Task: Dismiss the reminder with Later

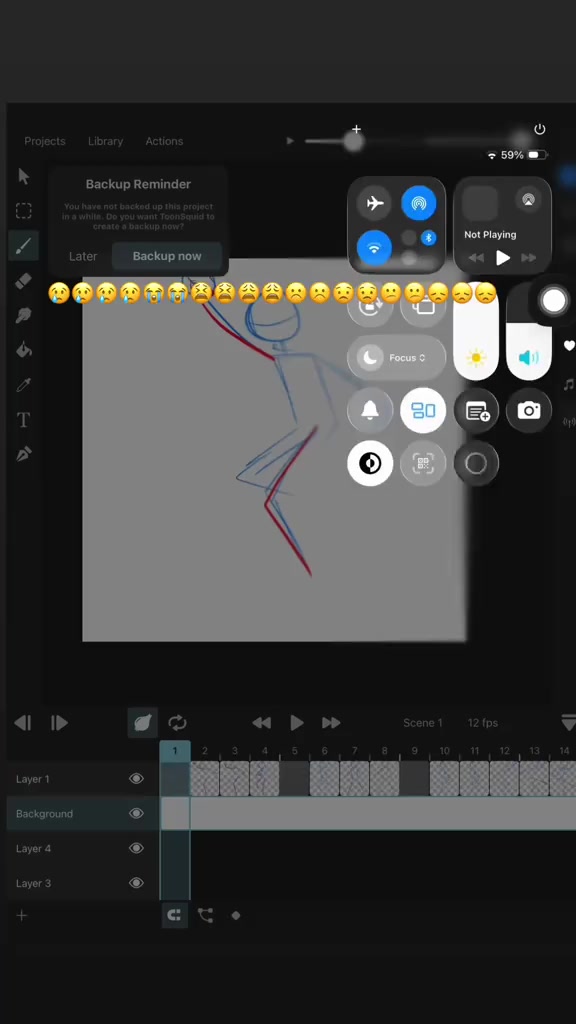Action: click(x=83, y=256)
